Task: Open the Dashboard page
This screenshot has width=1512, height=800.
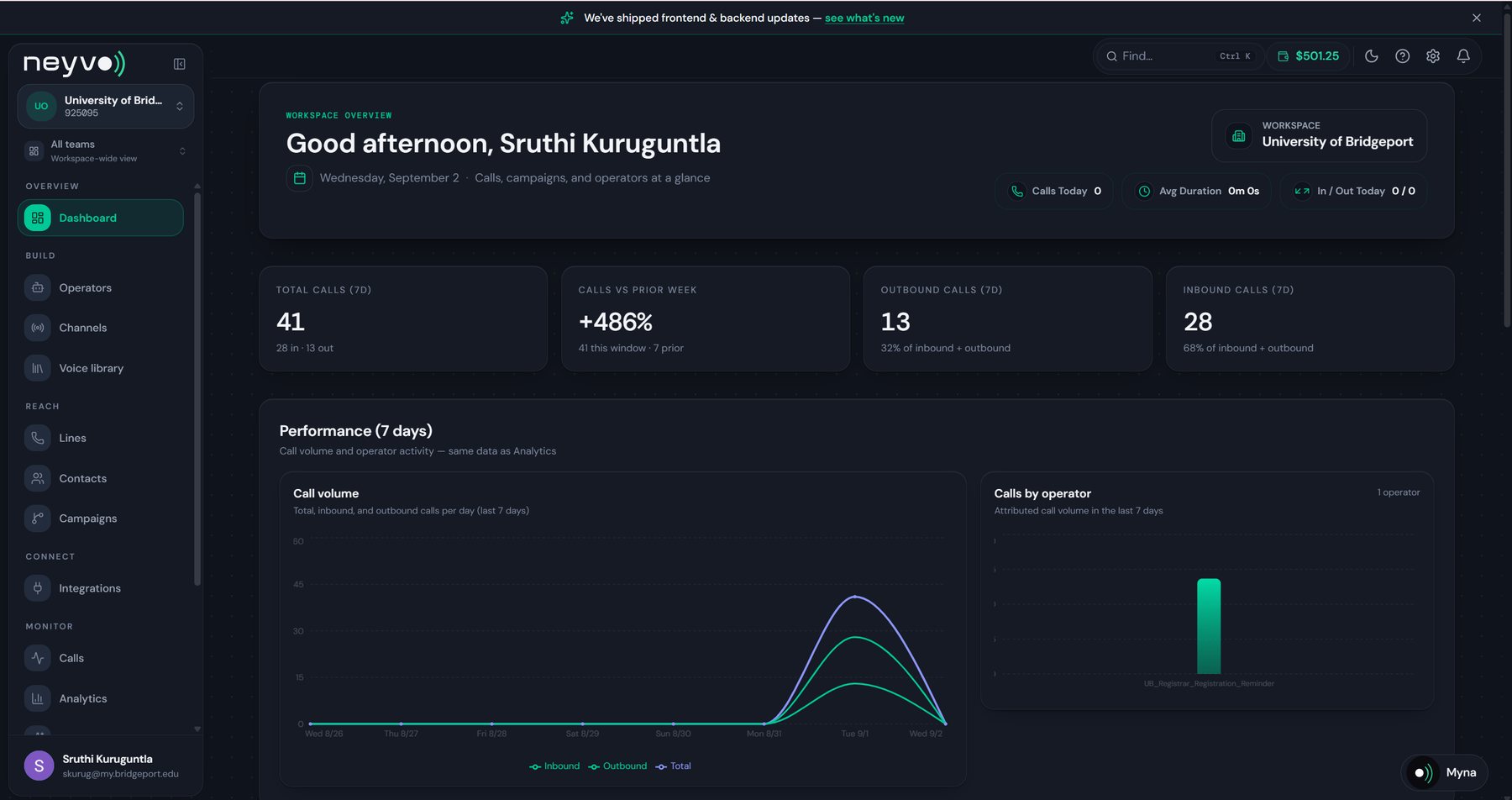Action: [100, 218]
